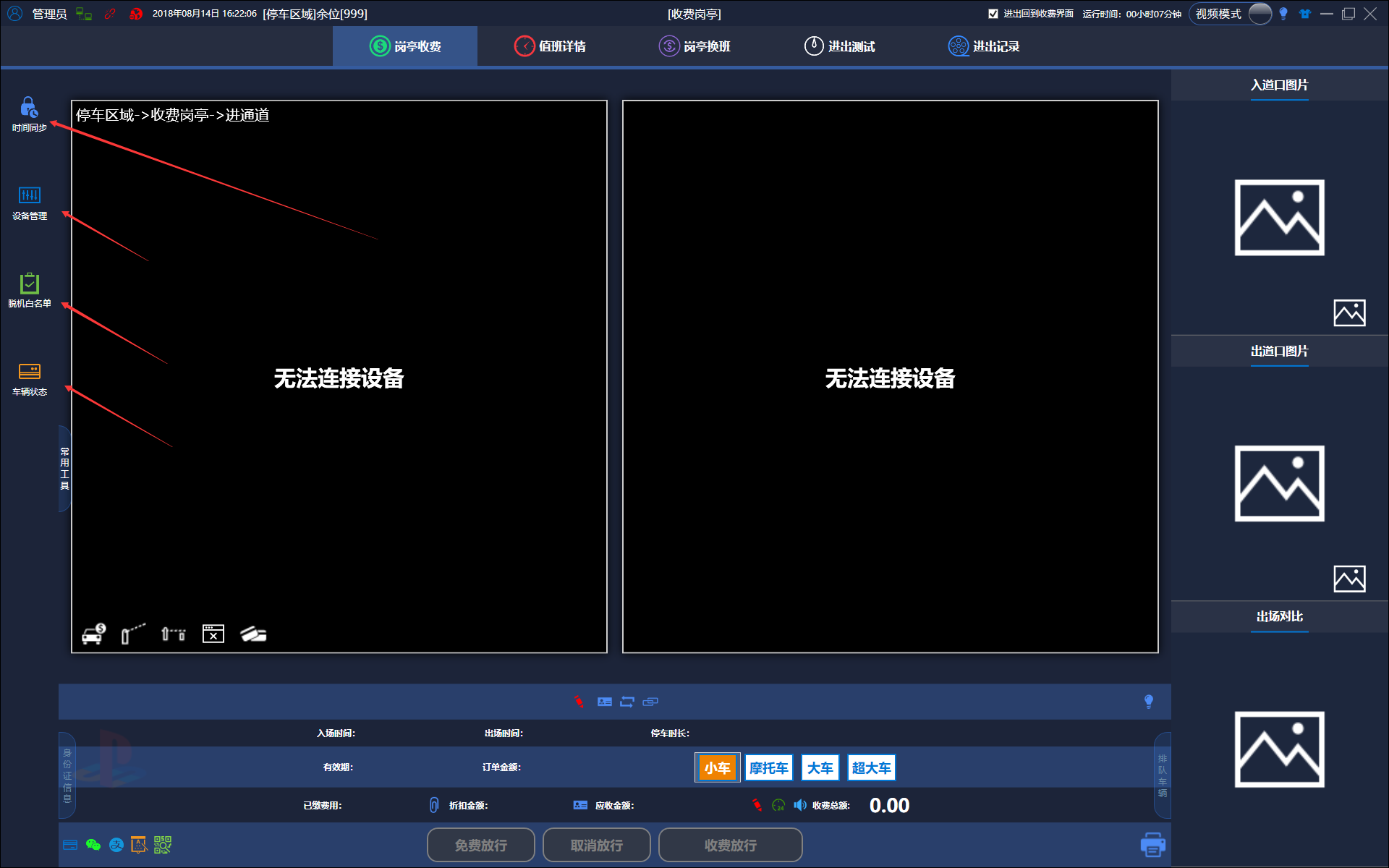Click the [停车区域]余位[999] status text

pyautogui.click(x=315, y=14)
